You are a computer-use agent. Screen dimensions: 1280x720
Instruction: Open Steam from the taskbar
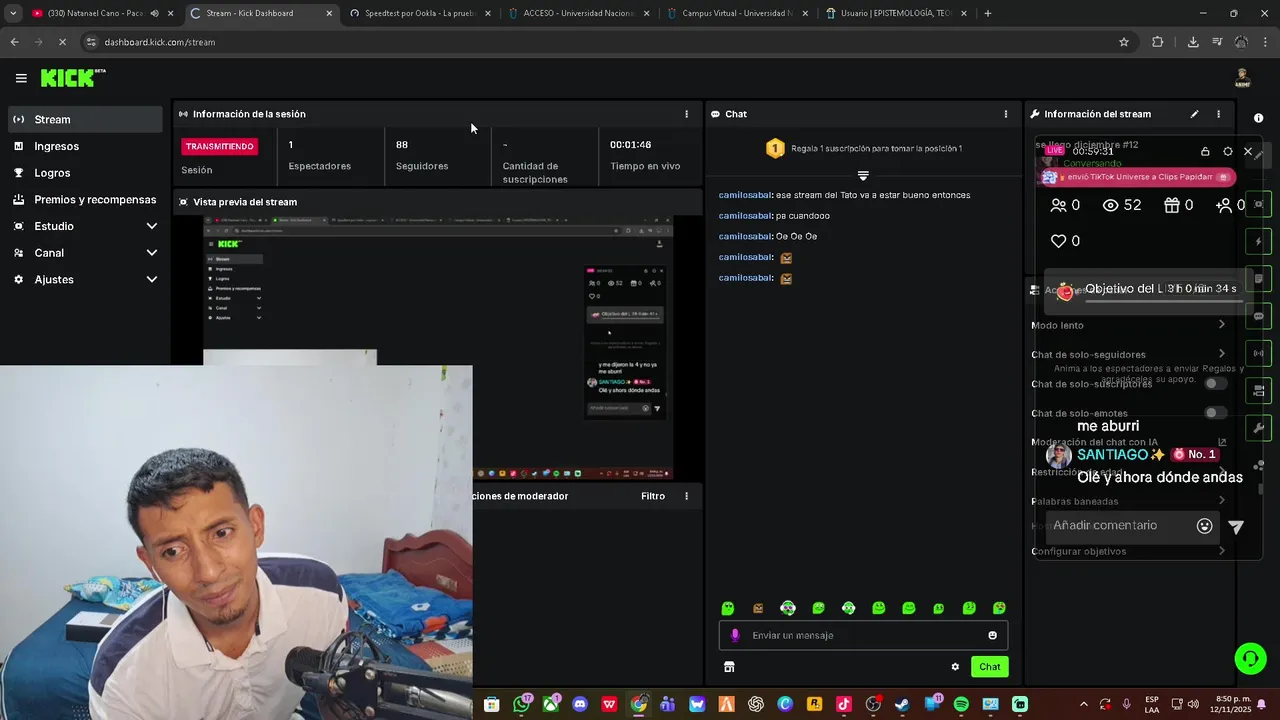click(902, 704)
